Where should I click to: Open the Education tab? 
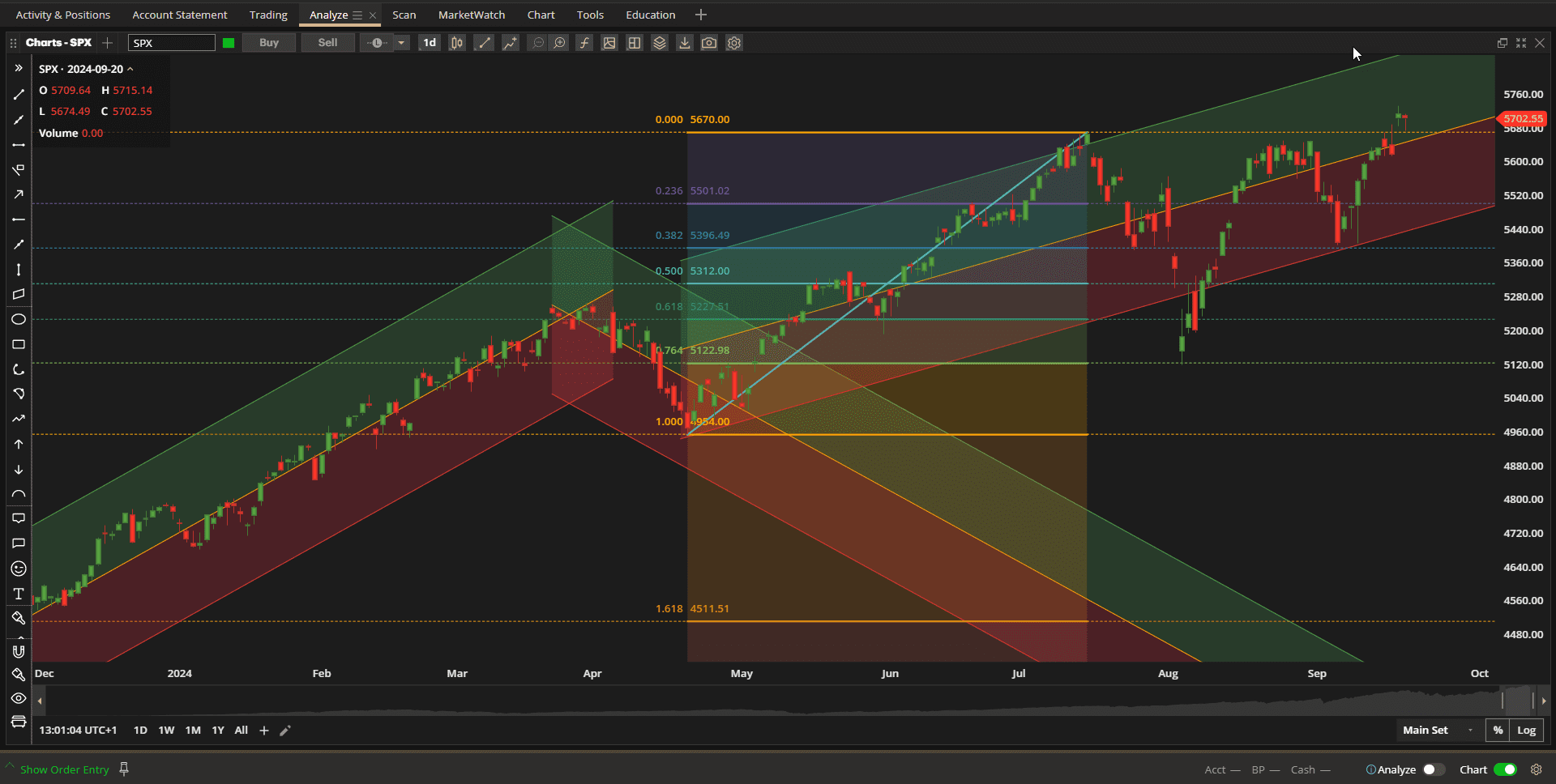pos(650,15)
